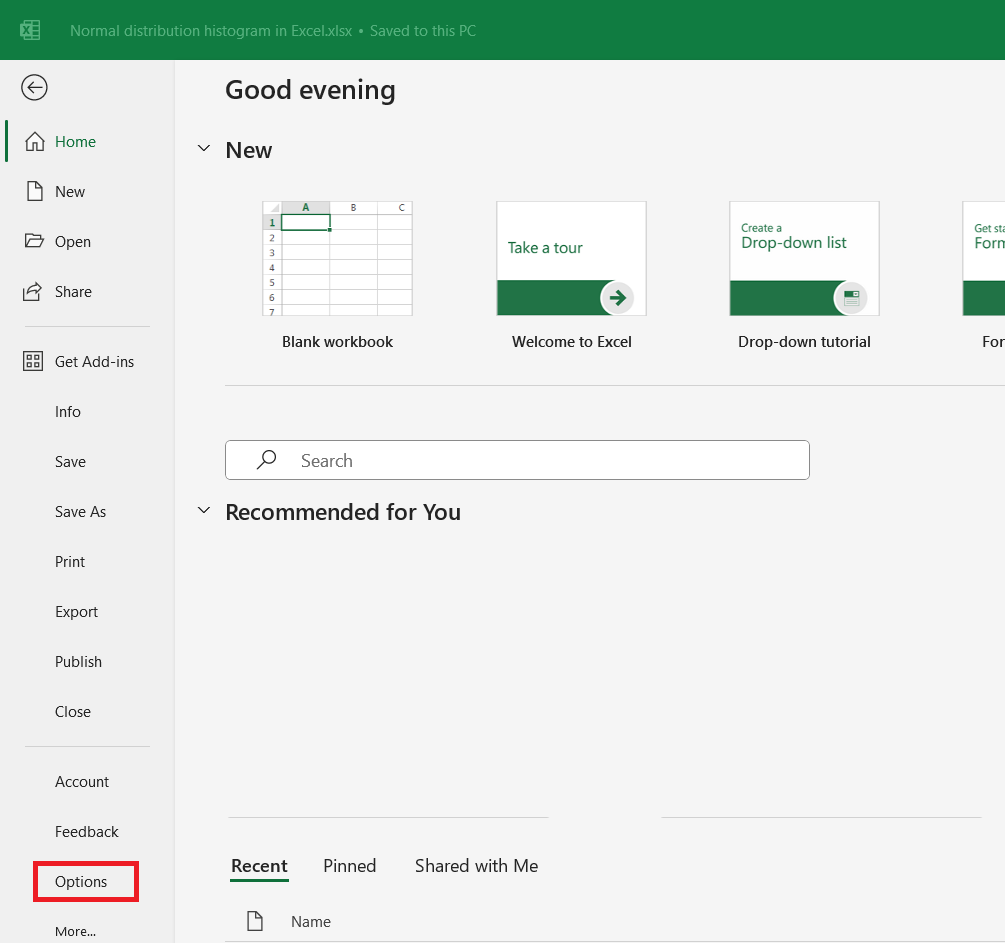This screenshot has width=1005, height=943.
Task: Click into the Search input field
Action: 517,460
